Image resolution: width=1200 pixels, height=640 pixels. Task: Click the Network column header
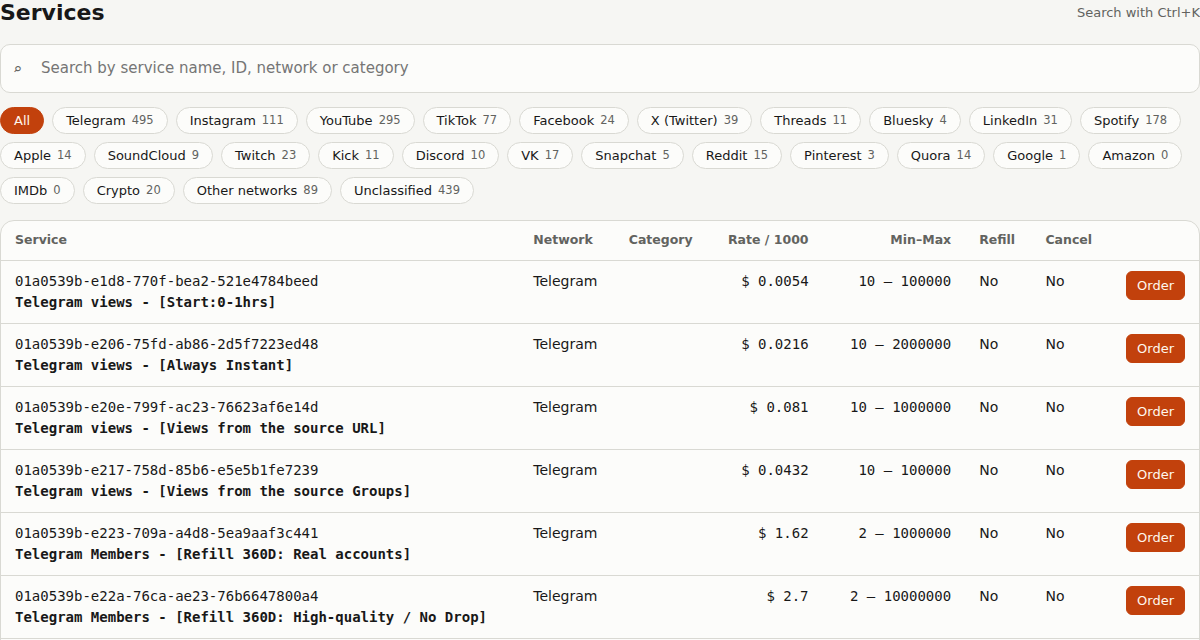coord(563,240)
